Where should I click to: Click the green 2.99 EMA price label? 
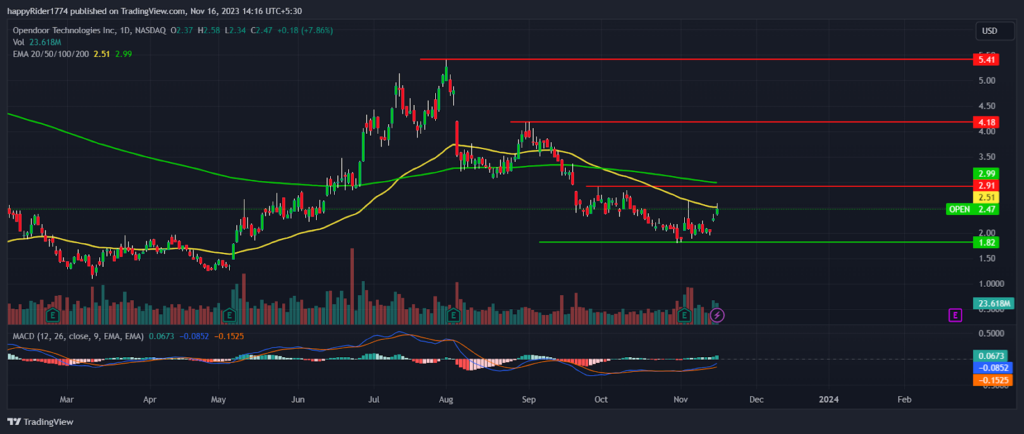click(x=984, y=174)
